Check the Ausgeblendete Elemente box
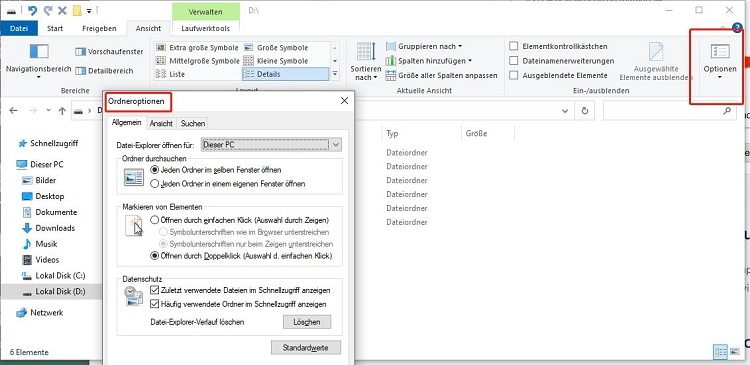This screenshot has height=365, width=750. (514, 75)
